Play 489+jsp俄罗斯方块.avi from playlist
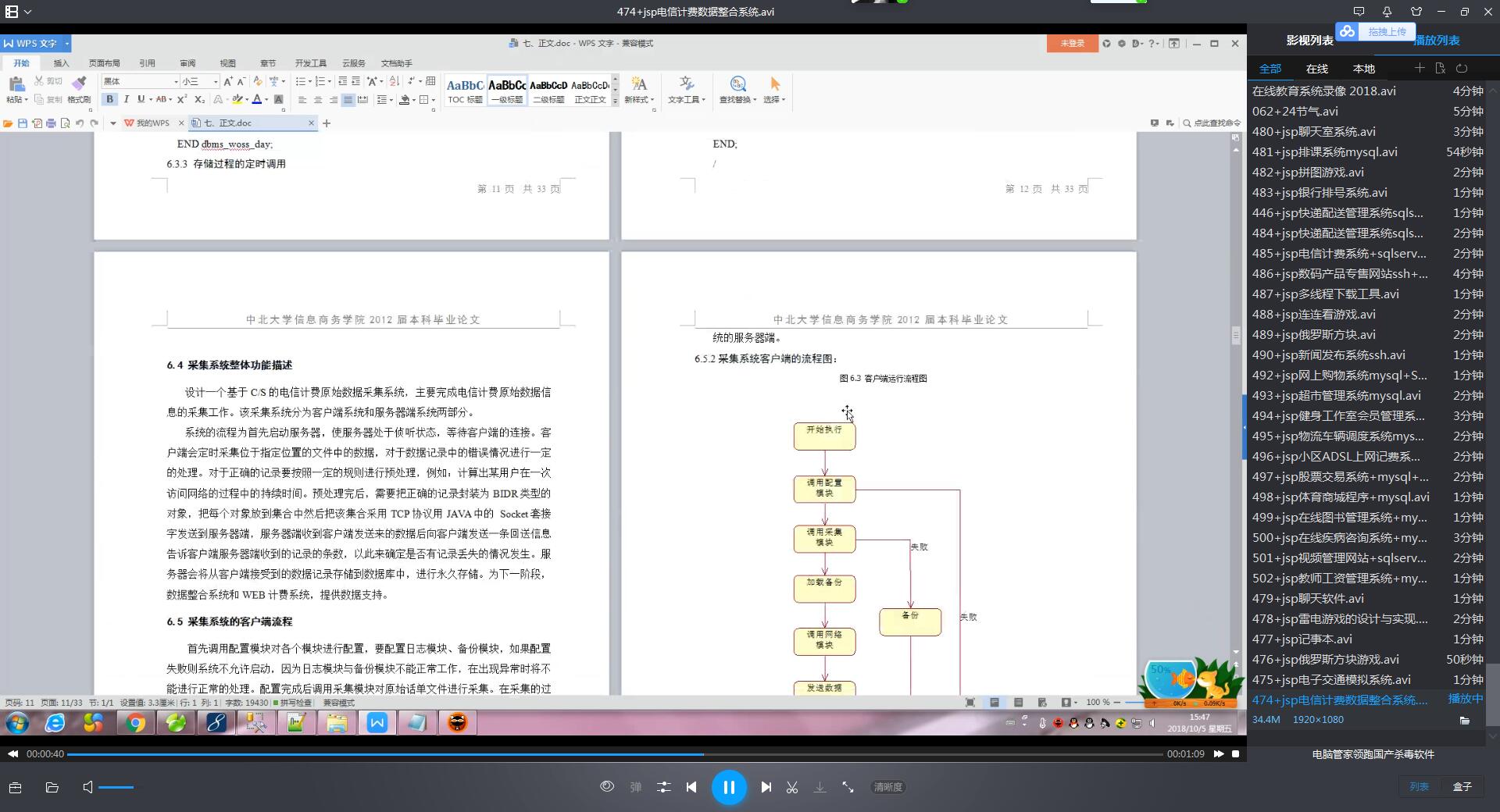Image resolution: width=1500 pixels, height=812 pixels. tap(1367, 334)
